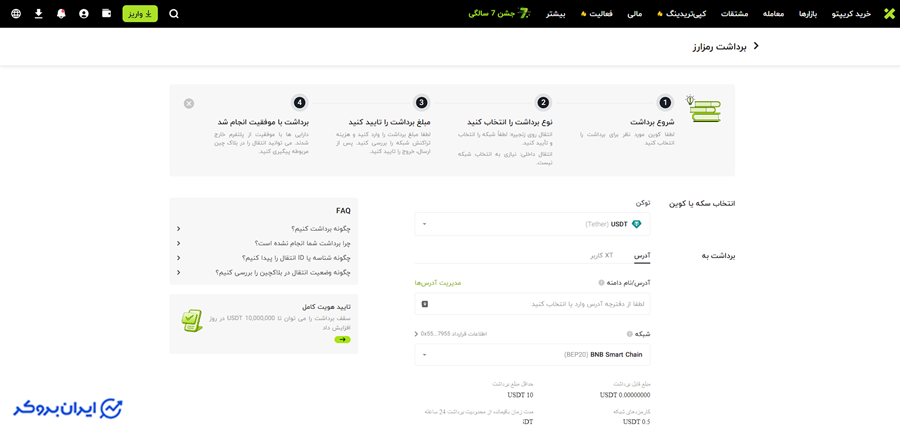Viewport: 900px width, 425px height.
Task: Go back using arrow beside برداشت رمزارز
Action: click(x=756, y=46)
